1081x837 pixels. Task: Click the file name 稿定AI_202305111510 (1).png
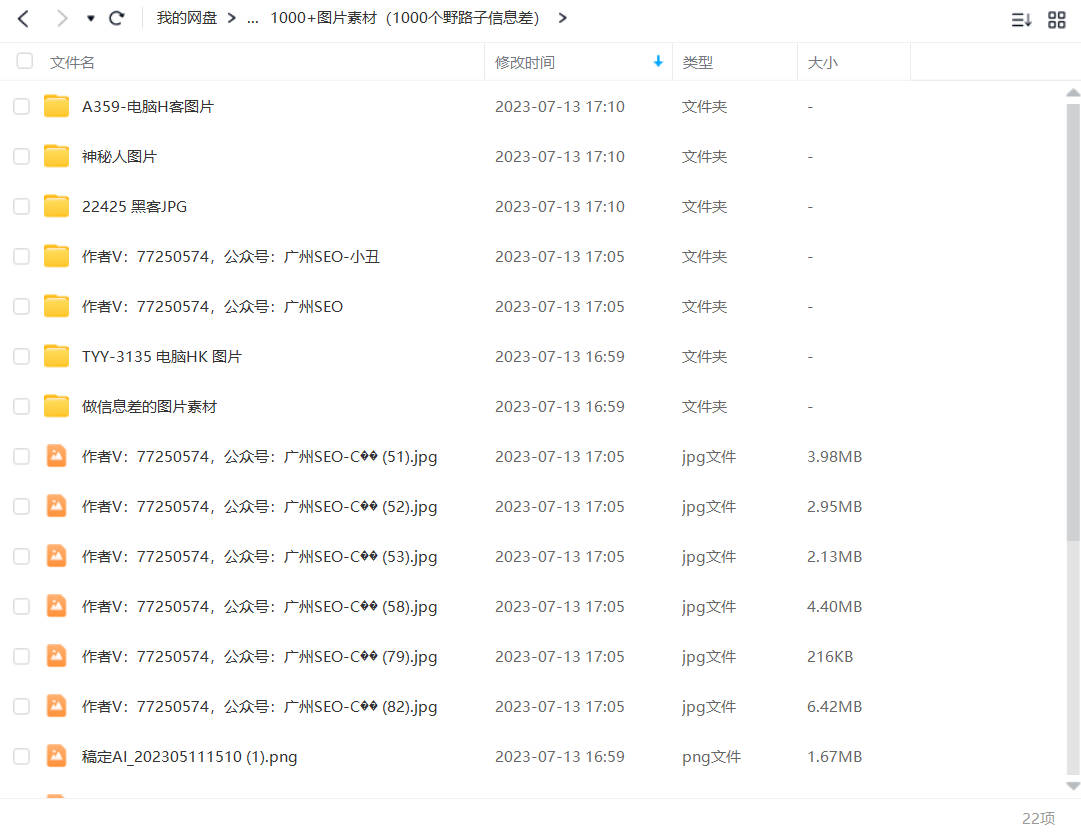coord(190,757)
